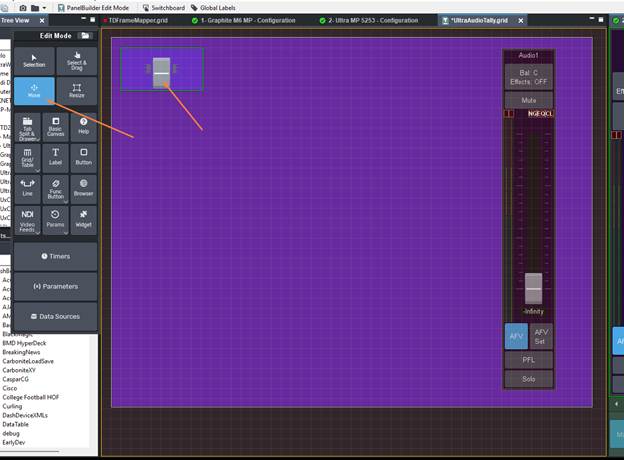Switch to 2- Ultra MP 5253 Configuration tab
The height and width of the screenshot is (460, 624).
(369, 20)
